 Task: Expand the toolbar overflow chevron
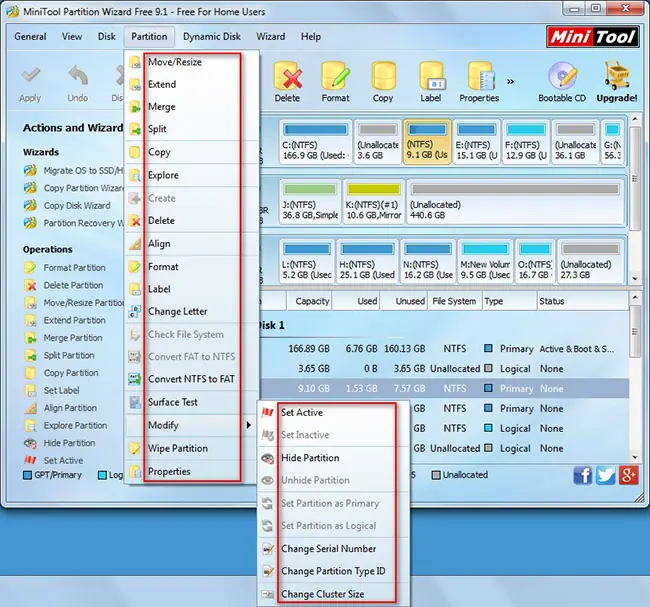(x=511, y=81)
